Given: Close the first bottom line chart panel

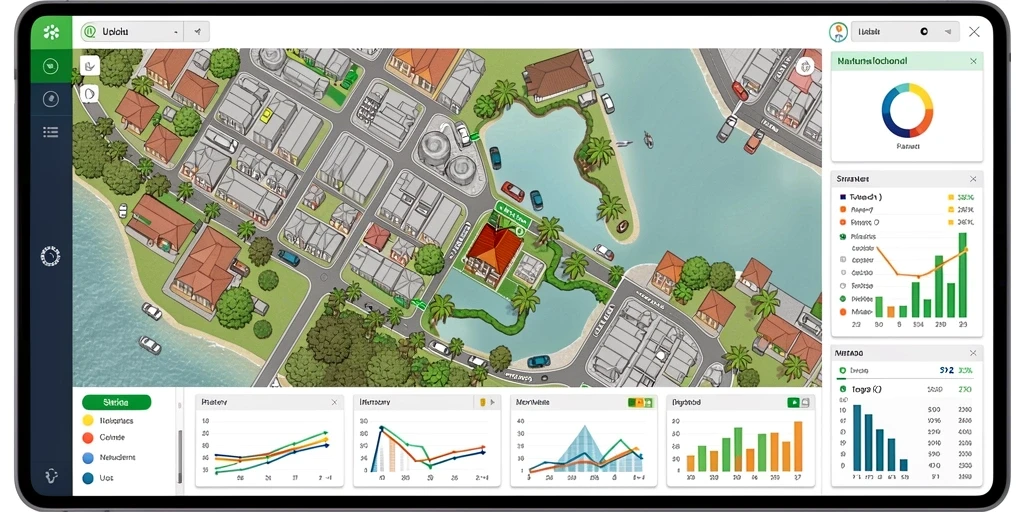Looking at the screenshot, I should click(x=334, y=402).
